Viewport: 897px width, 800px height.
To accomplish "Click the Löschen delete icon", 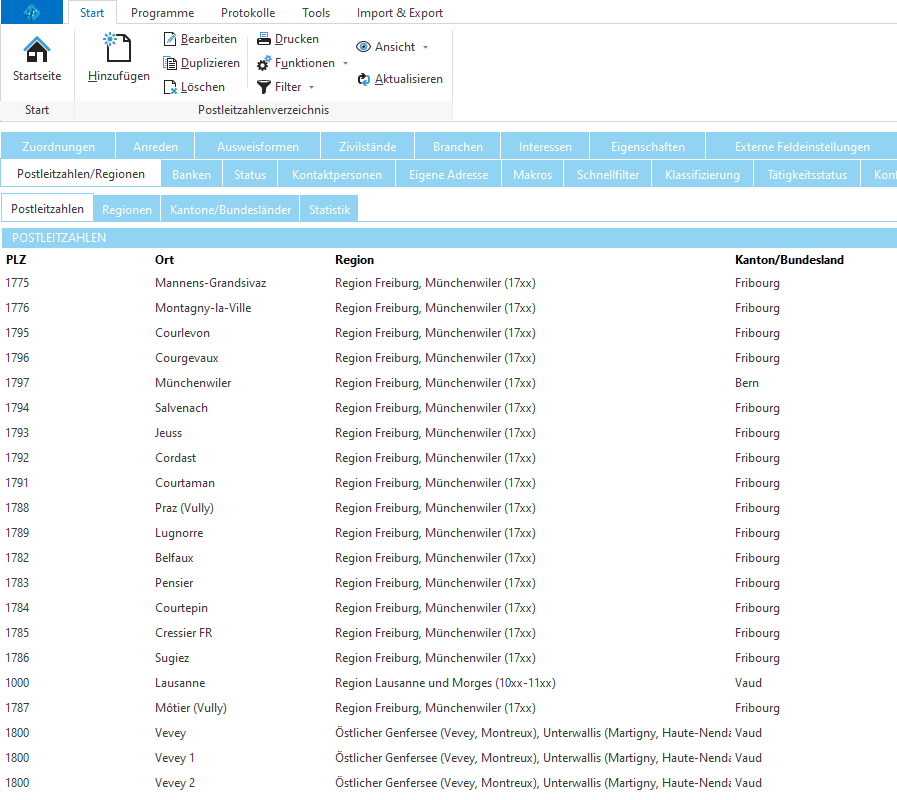I will tap(170, 87).
